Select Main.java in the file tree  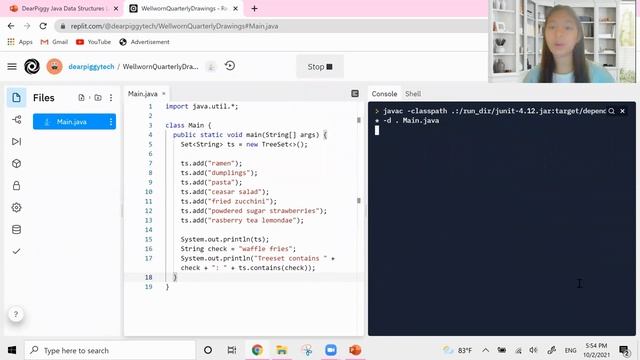point(74,122)
